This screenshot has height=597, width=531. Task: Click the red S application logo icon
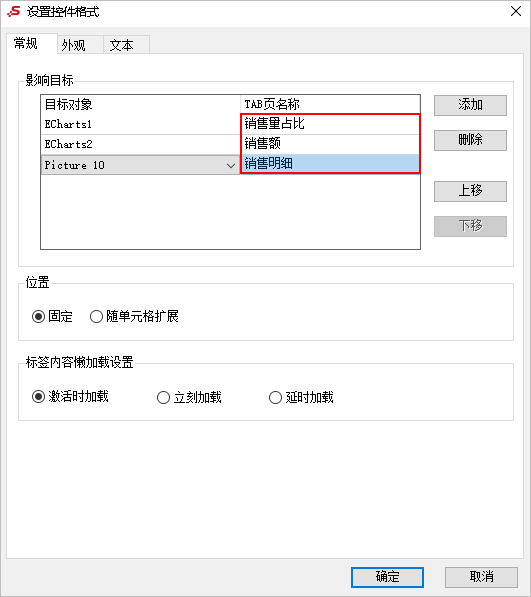[14, 11]
